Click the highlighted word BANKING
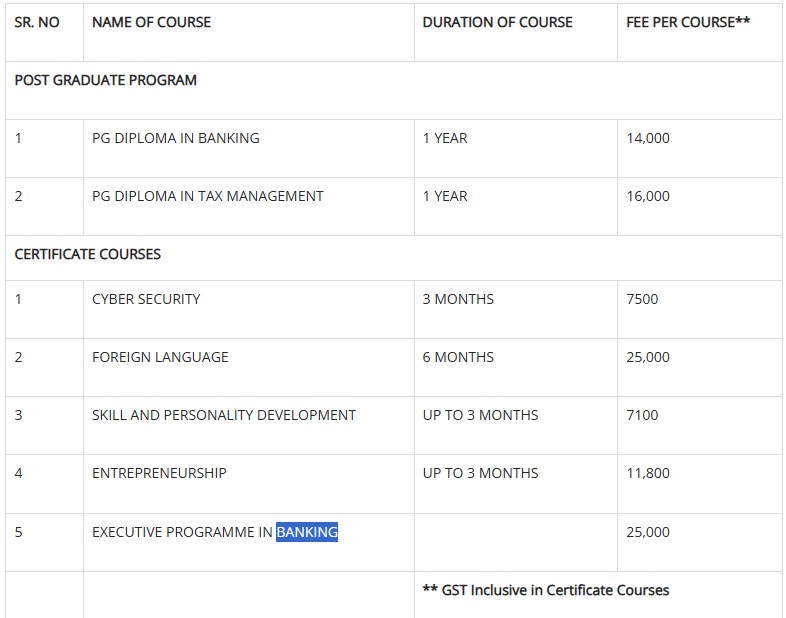The image size is (786, 618). [307, 532]
